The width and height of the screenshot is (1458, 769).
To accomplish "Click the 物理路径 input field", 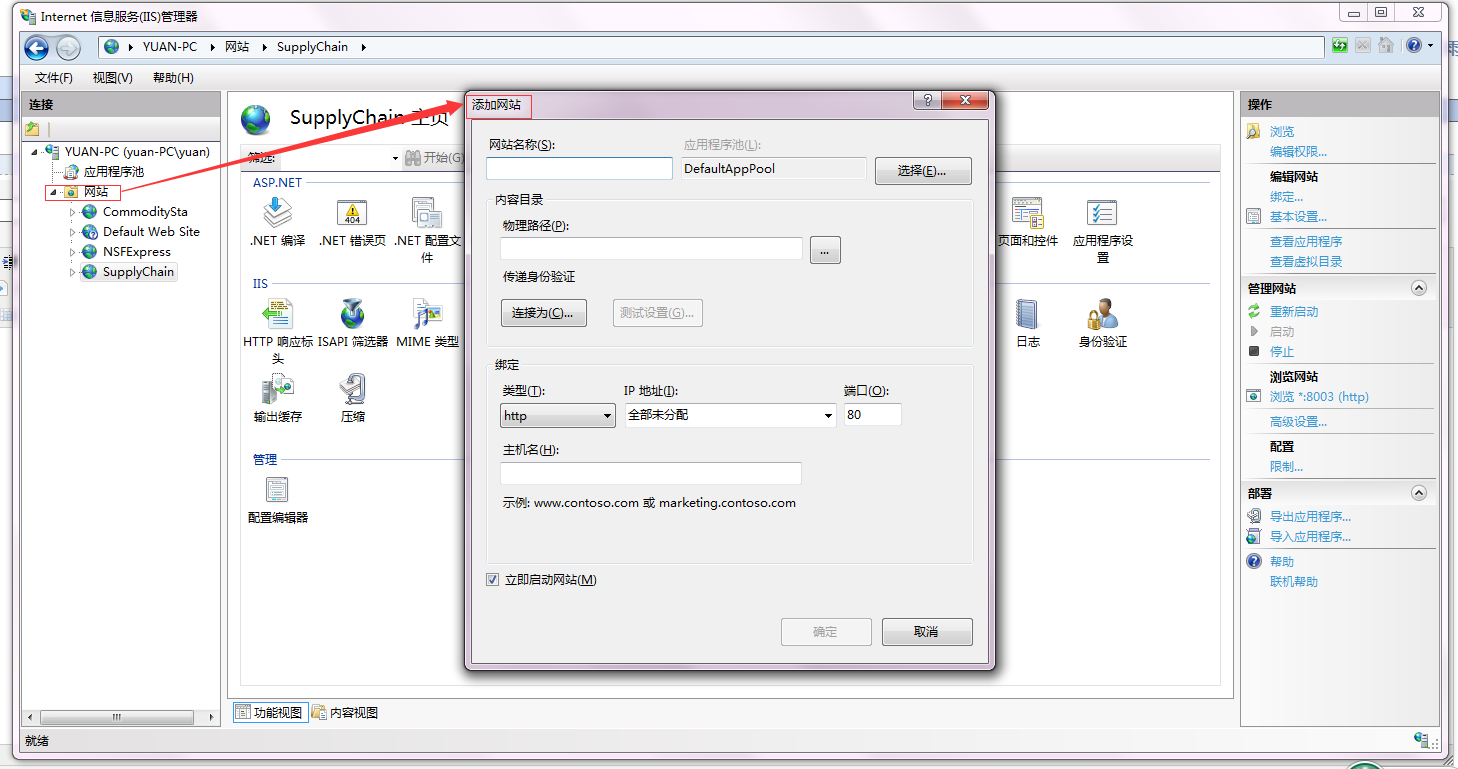I will (x=652, y=249).
